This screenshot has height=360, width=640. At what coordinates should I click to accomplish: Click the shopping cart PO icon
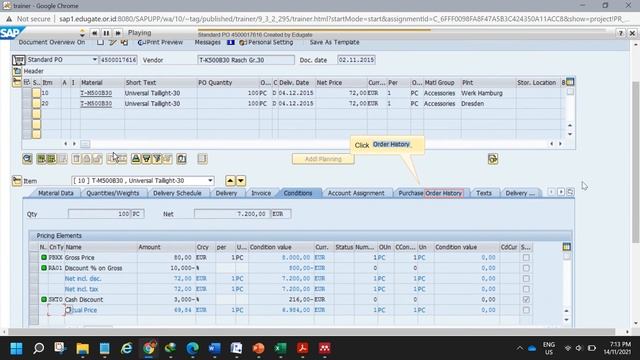click(x=18, y=60)
